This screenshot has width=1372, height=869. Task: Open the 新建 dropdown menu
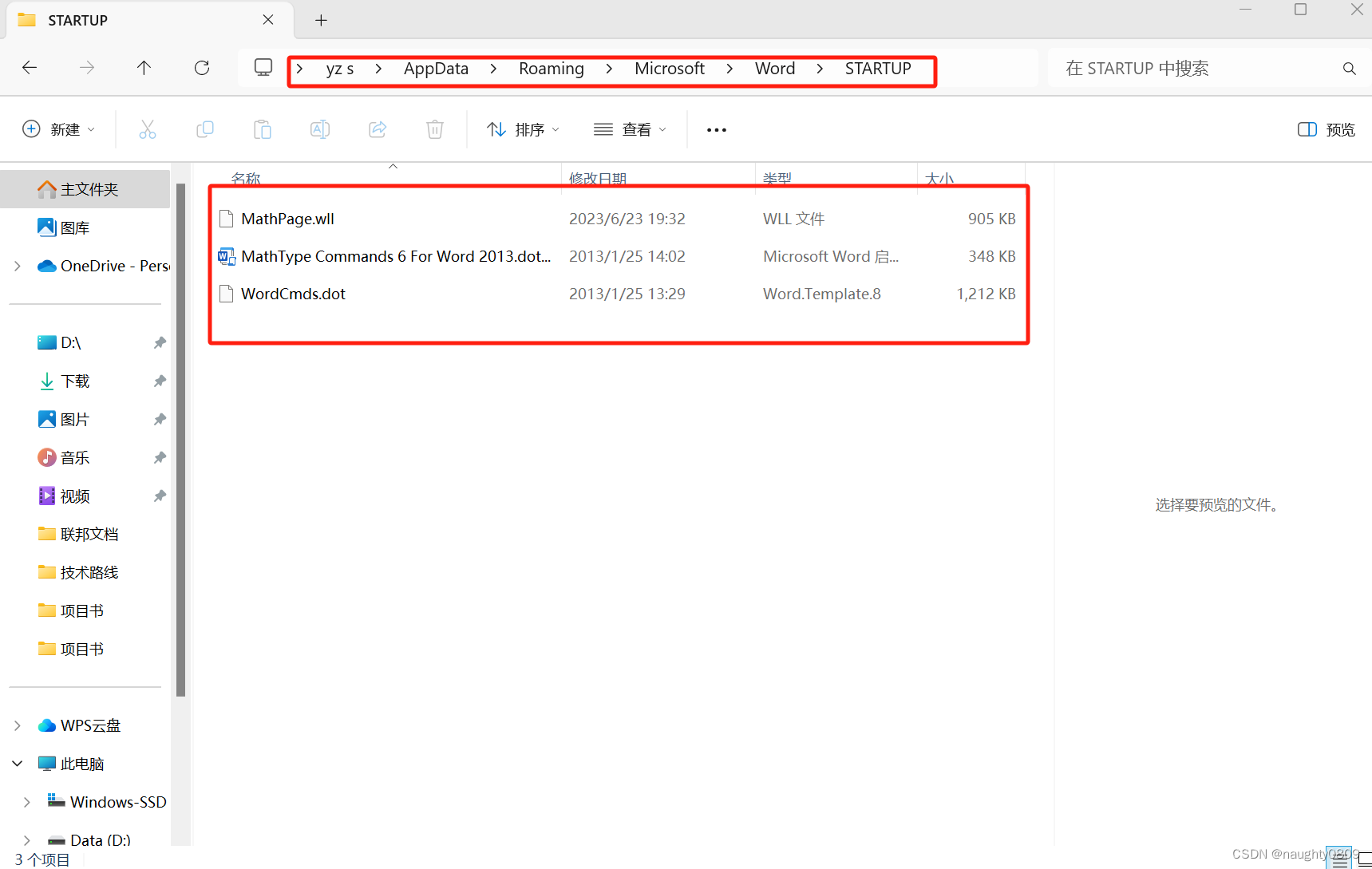[58, 129]
